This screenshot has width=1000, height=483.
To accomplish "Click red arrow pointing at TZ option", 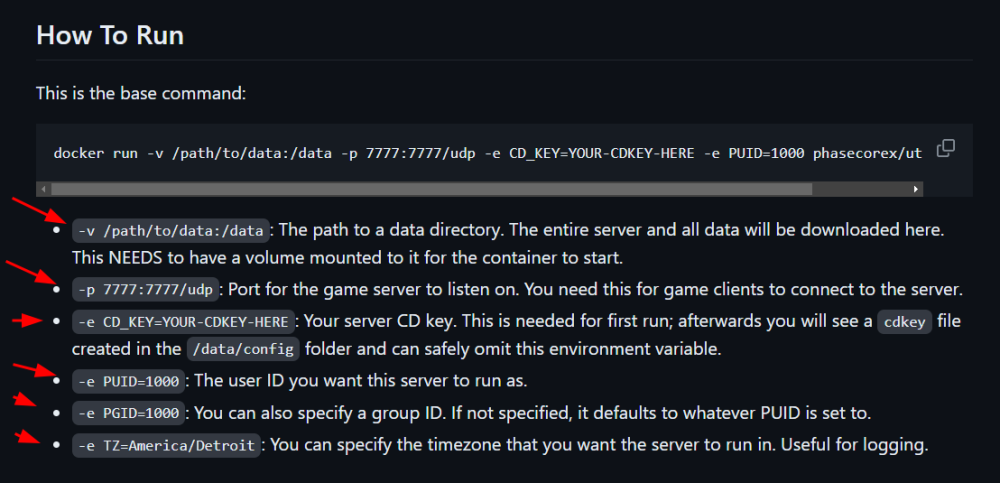I will tap(29, 437).
